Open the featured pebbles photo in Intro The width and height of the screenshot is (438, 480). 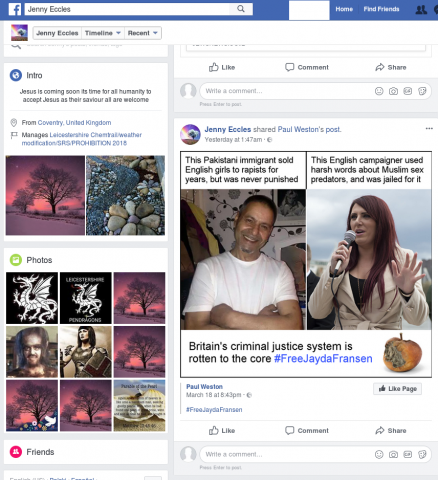[x=125, y=195]
